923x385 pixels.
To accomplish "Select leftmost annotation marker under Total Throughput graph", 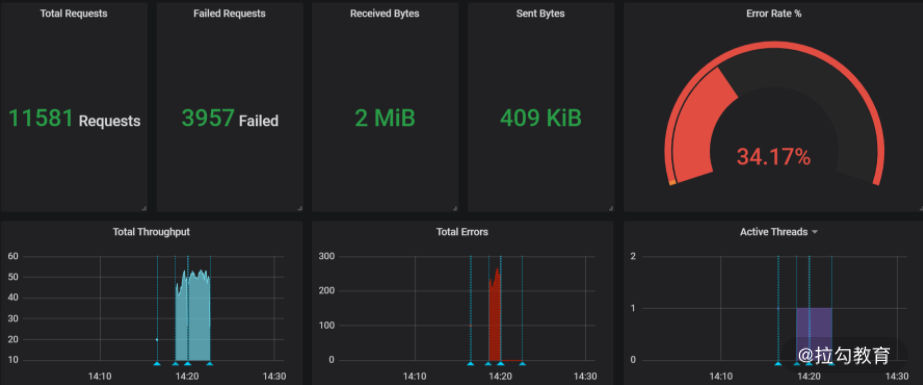I will [x=157, y=364].
